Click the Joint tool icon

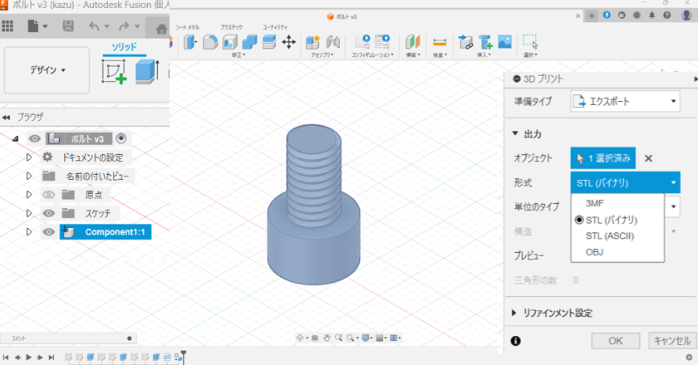coord(333,42)
